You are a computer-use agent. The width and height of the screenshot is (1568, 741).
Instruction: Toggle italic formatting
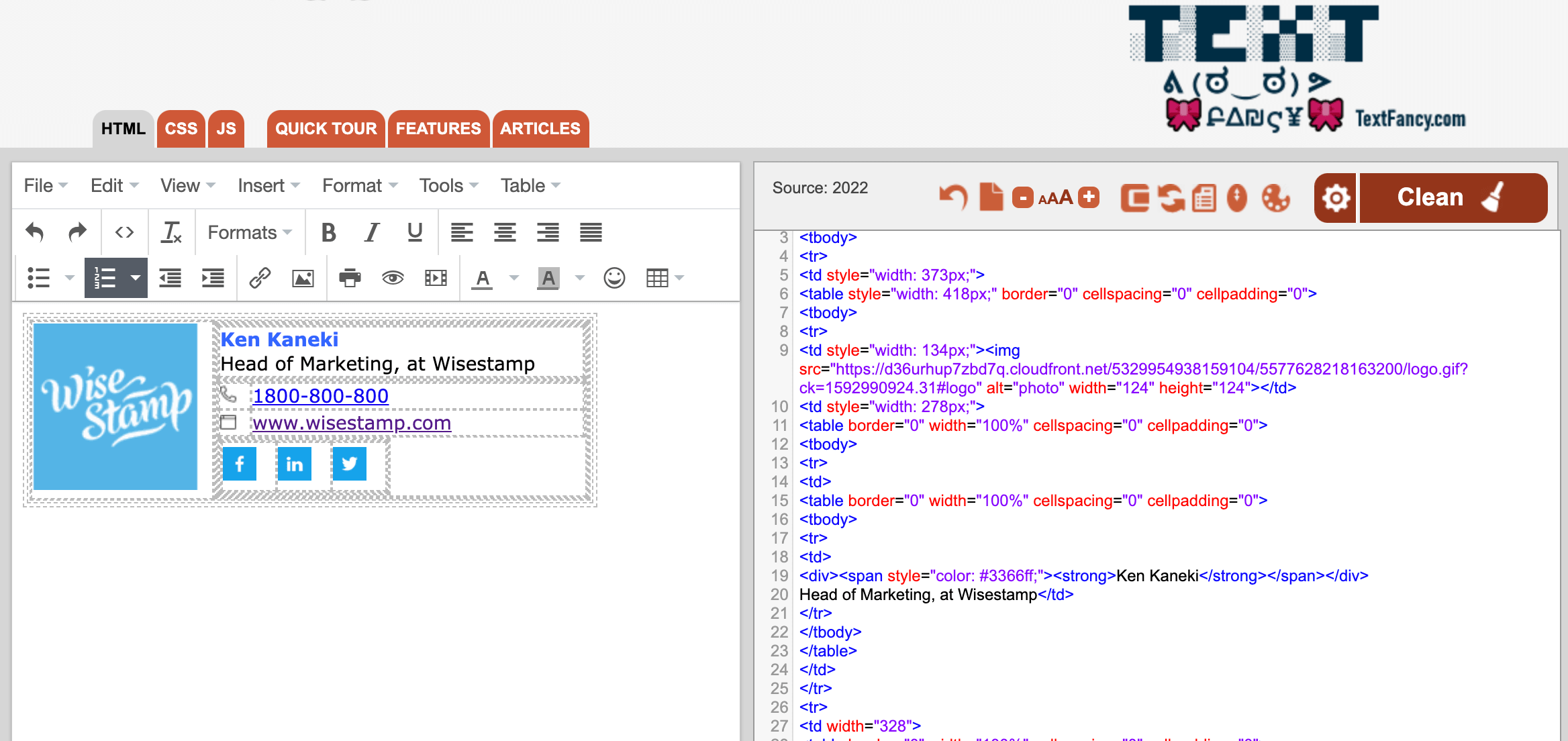pyautogui.click(x=371, y=232)
